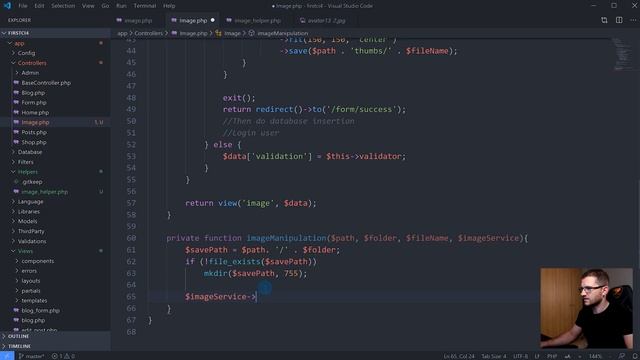
Task: Open the File menu
Action: point(23,6)
